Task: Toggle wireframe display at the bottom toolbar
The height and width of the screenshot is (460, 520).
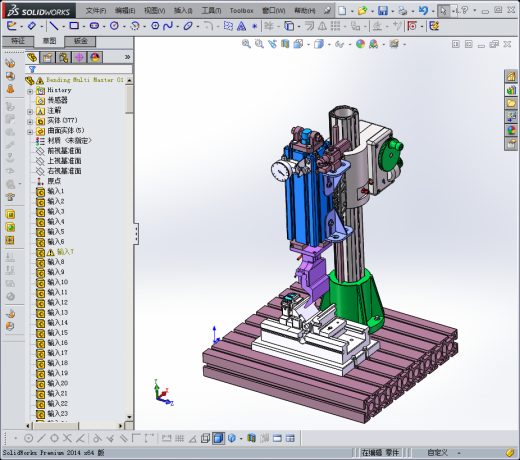Action: [205, 438]
